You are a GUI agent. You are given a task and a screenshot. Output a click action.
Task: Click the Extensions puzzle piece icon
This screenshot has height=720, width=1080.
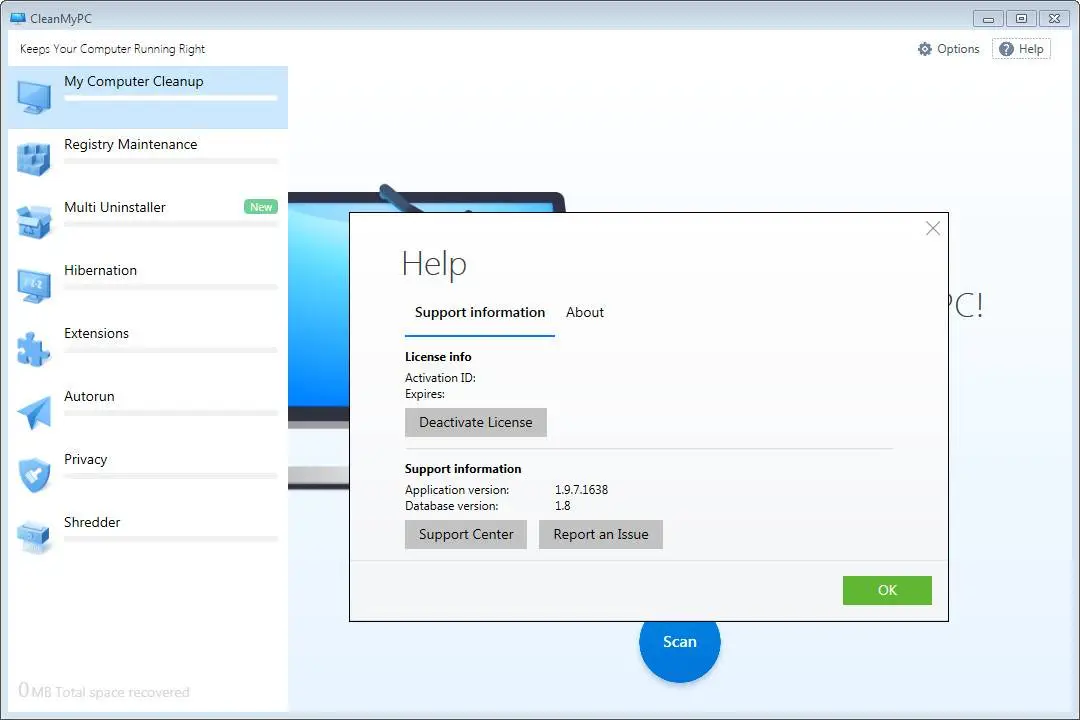pos(34,349)
